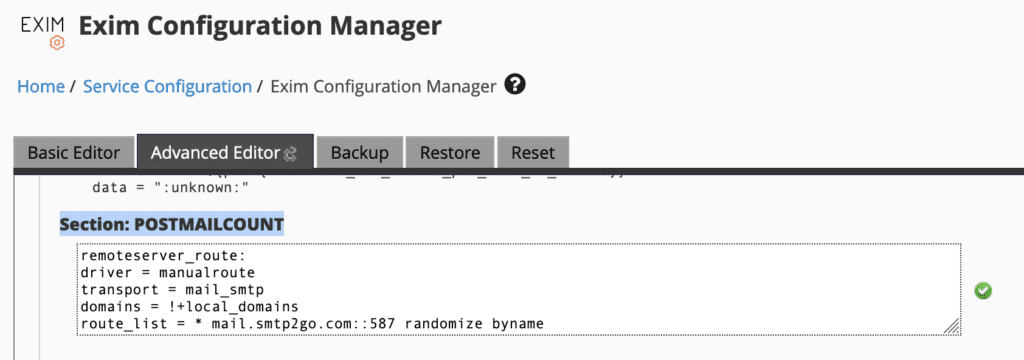Switch to the Restore tab

click(450, 153)
